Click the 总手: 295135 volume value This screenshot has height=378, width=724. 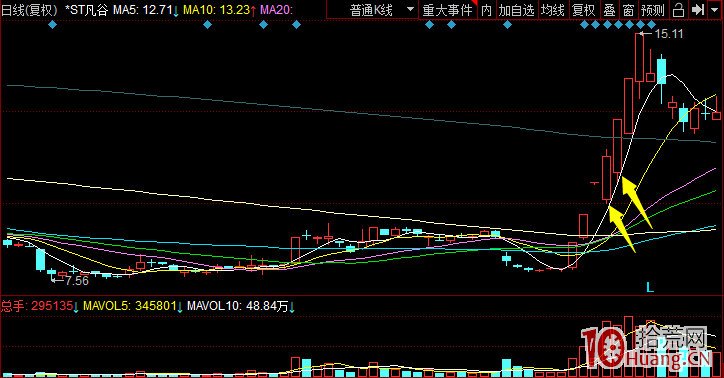pos(40,306)
